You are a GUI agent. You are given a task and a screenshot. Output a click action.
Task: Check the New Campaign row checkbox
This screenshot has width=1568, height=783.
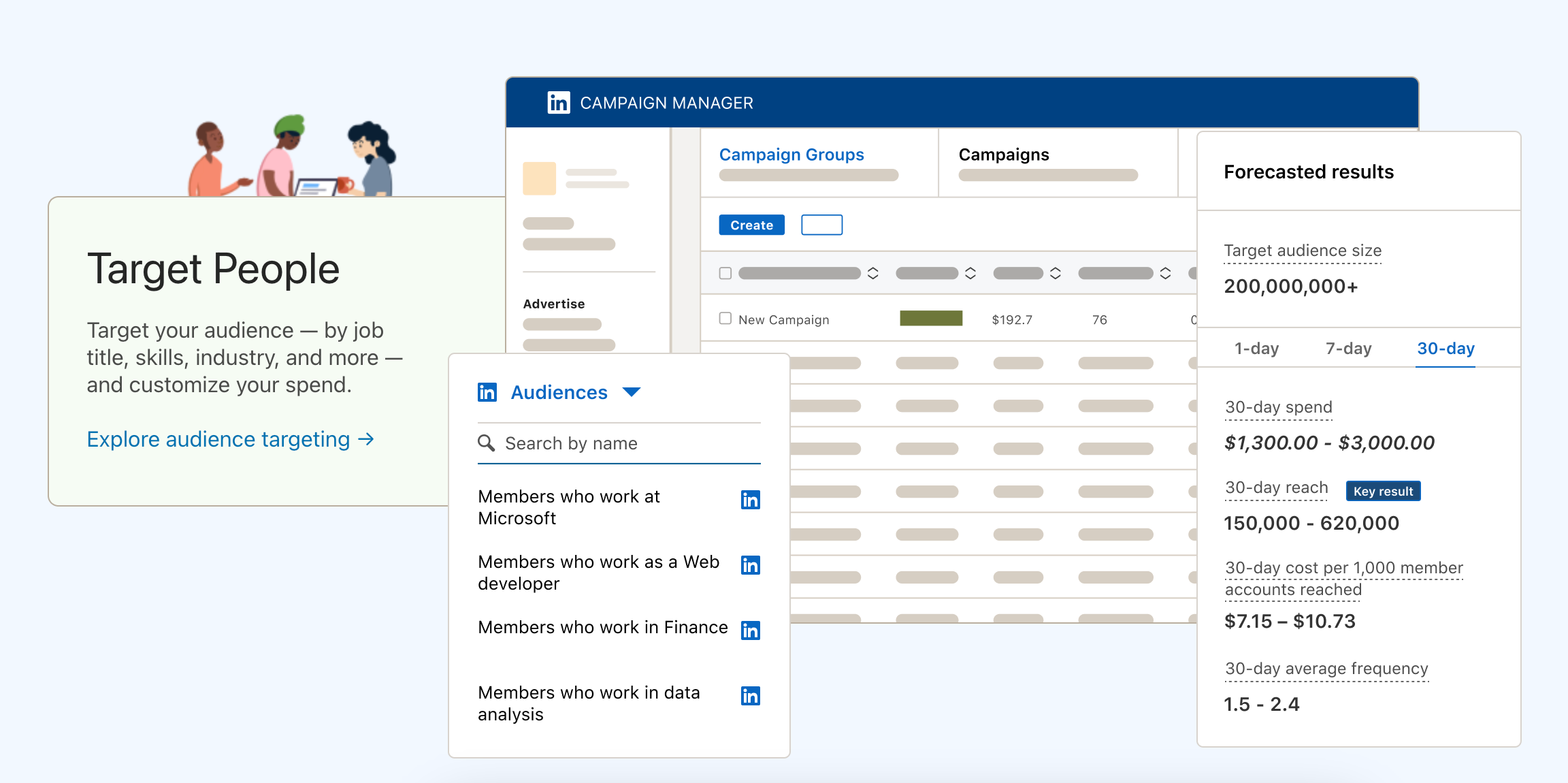coord(725,319)
